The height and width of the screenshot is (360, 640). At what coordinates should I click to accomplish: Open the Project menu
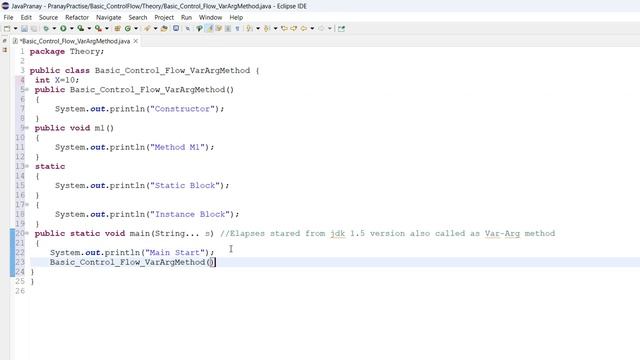point(164,18)
